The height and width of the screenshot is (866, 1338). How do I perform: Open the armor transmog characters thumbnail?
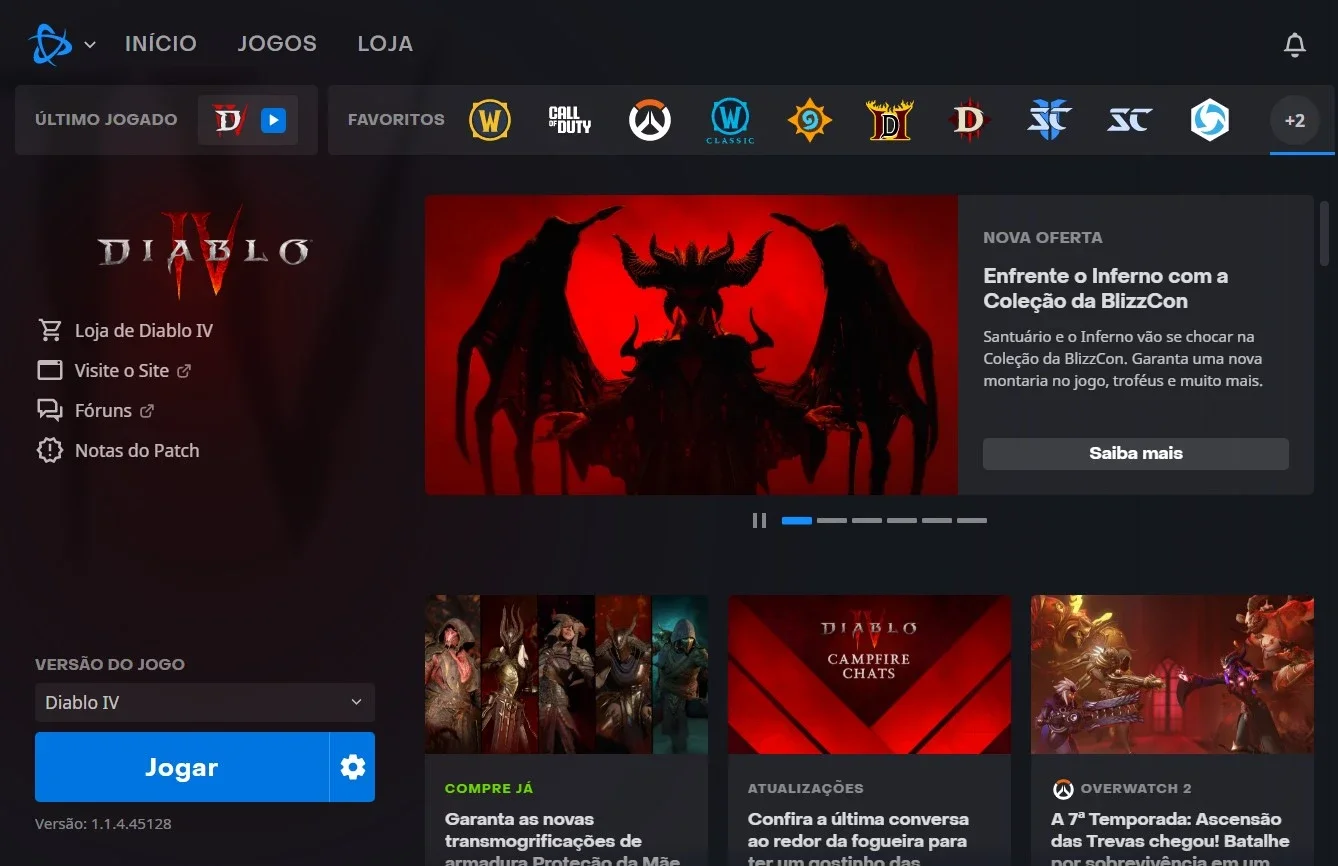[x=566, y=674]
